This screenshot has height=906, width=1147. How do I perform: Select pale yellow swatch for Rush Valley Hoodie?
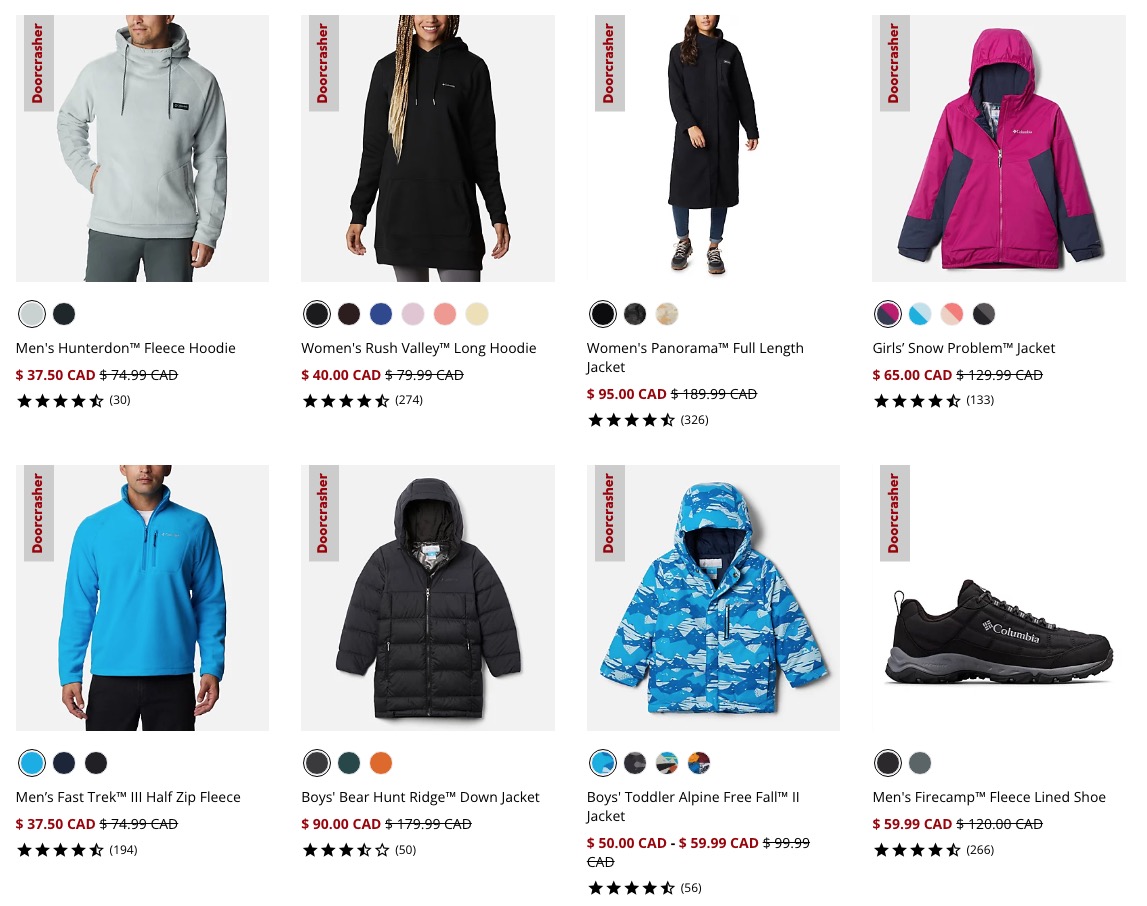477,314
